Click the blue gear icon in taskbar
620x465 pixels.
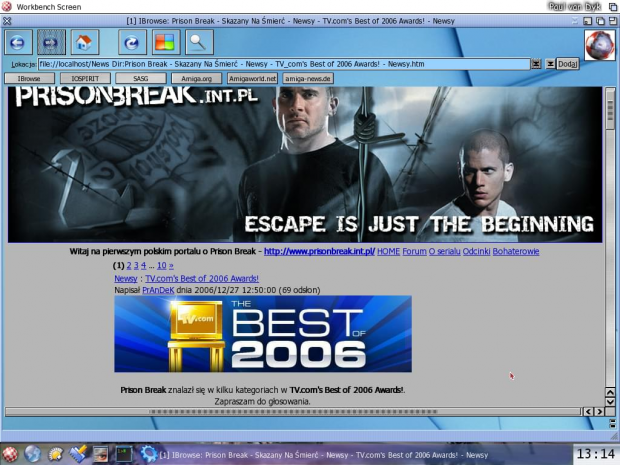click(x=148, y=454)
